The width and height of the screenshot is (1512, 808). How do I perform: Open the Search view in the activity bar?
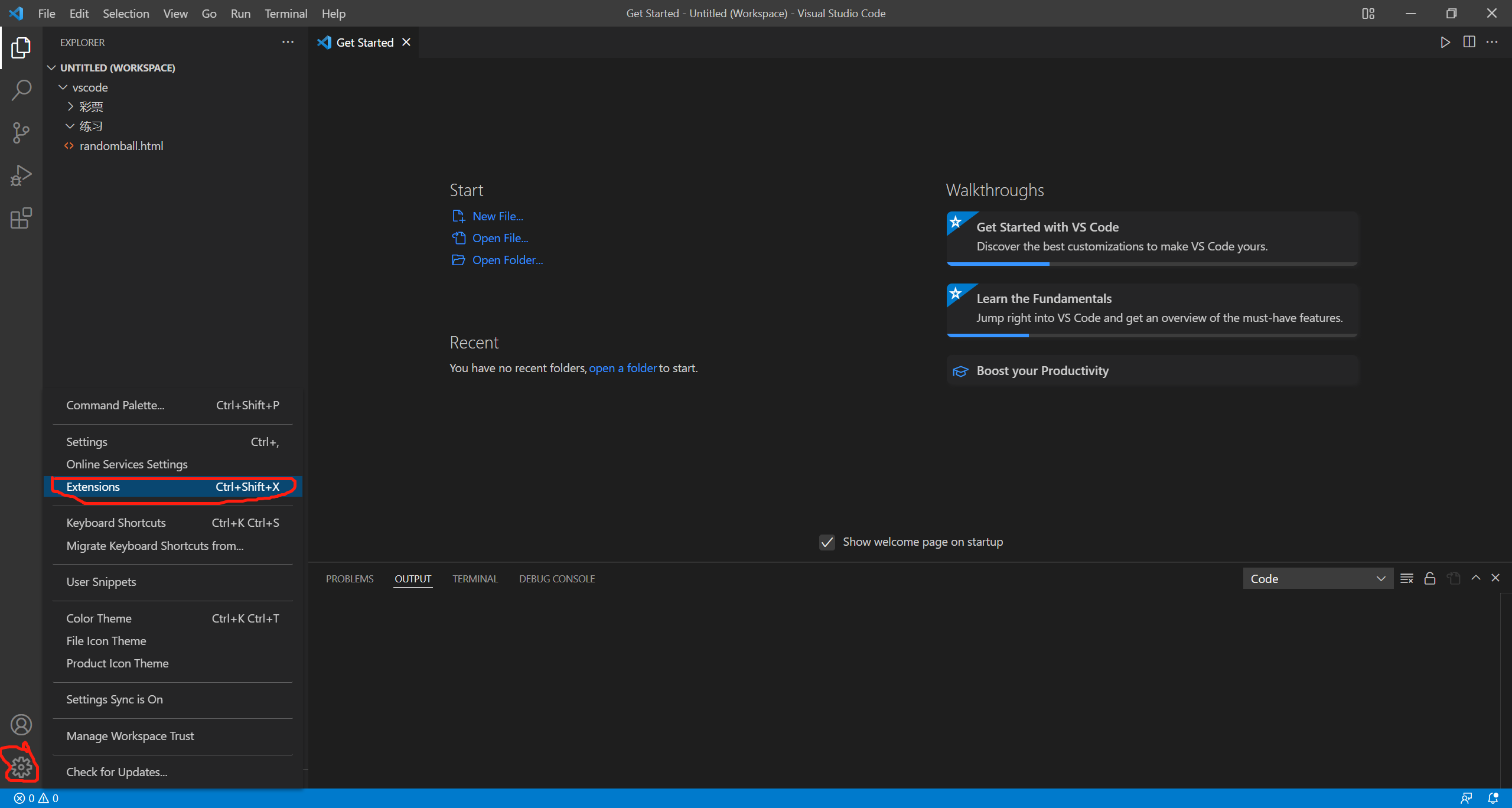[x=21, y=89]
